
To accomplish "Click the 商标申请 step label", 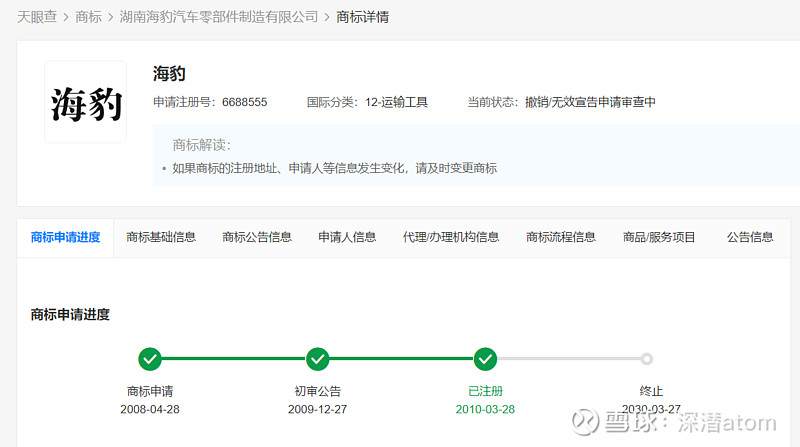I will tap(150, 391).
